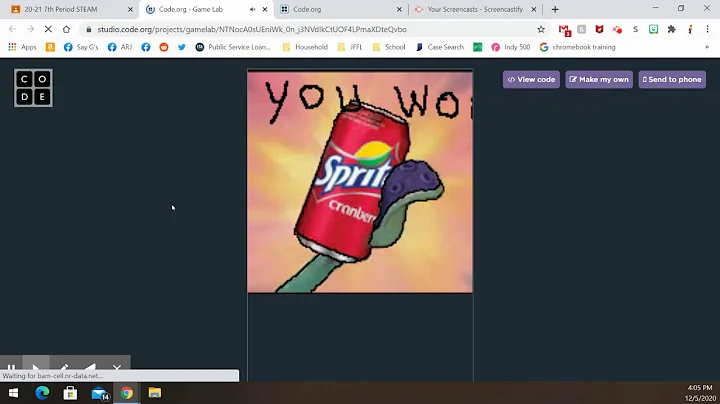Click the Code.org logo in the corner
This screenshot has width=720, height=404.
click(x=33, y=88)
